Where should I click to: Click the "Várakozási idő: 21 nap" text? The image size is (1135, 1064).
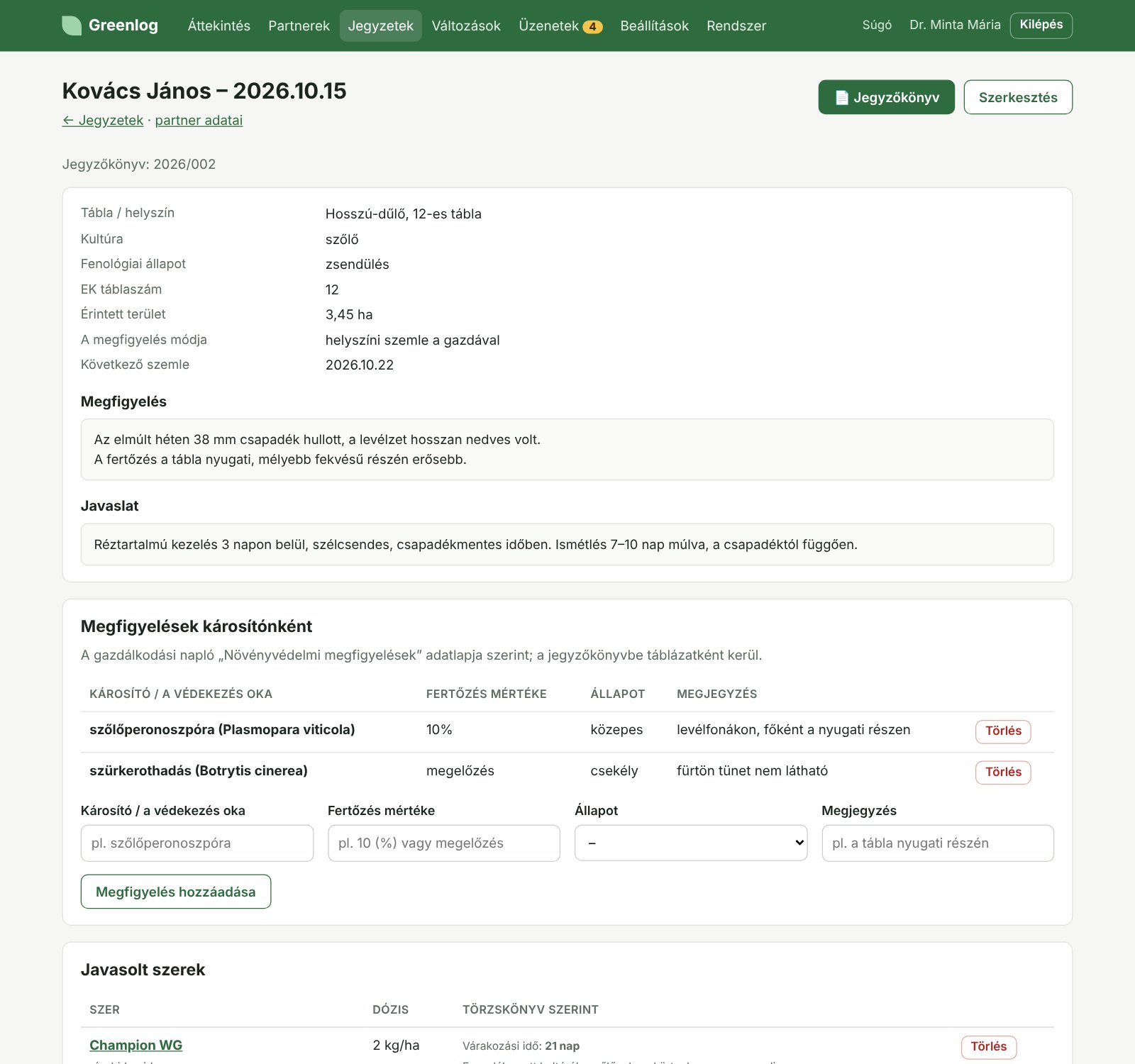tap(521, 1046)
